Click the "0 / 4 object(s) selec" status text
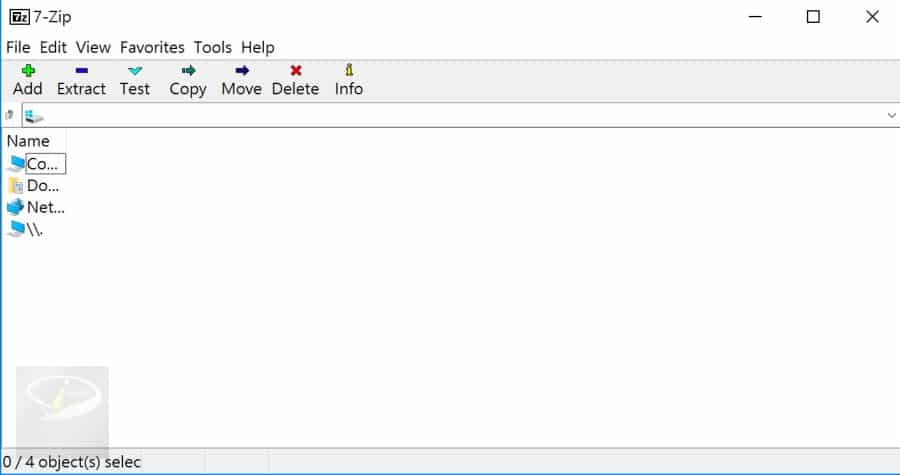Screen dimensions: 900x475 coord(72,462)
